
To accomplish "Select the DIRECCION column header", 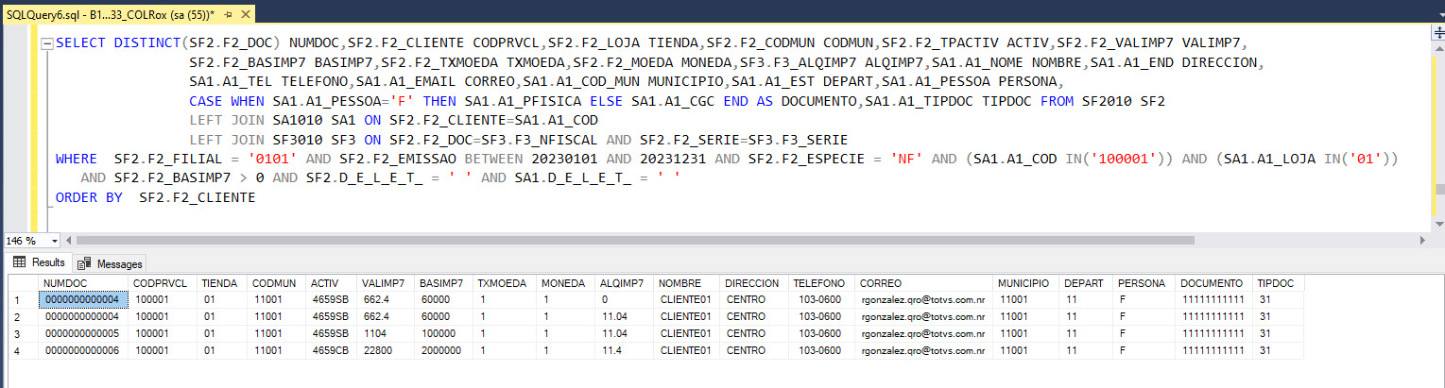I will pos(755,284).
